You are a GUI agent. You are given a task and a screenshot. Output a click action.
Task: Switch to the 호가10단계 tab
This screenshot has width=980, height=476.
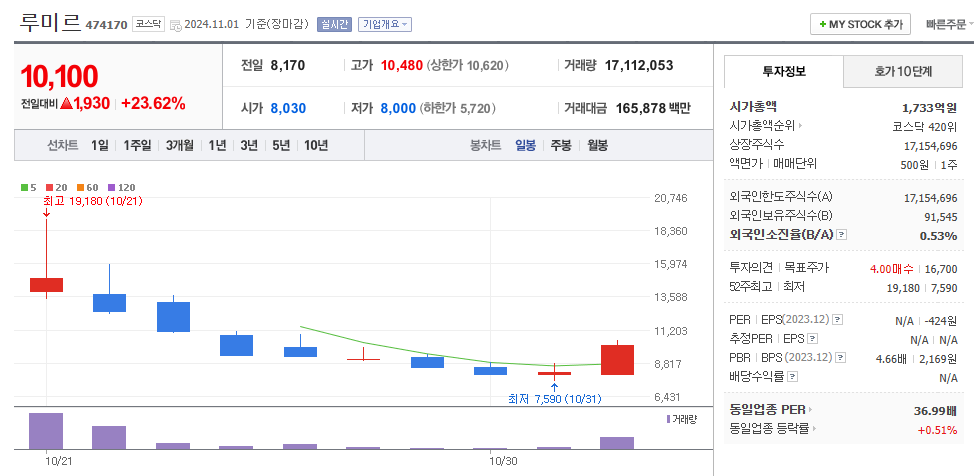[902, 72]
